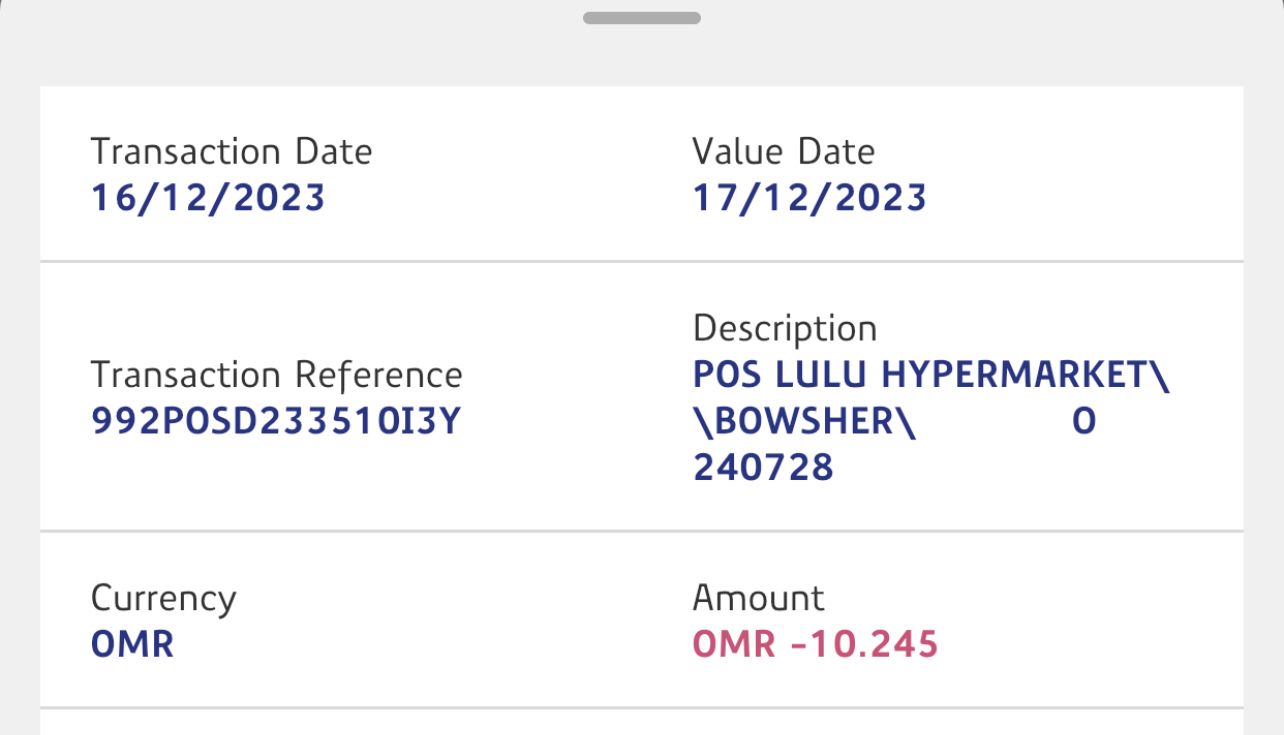Tap the Description label

tap(784, 328)
